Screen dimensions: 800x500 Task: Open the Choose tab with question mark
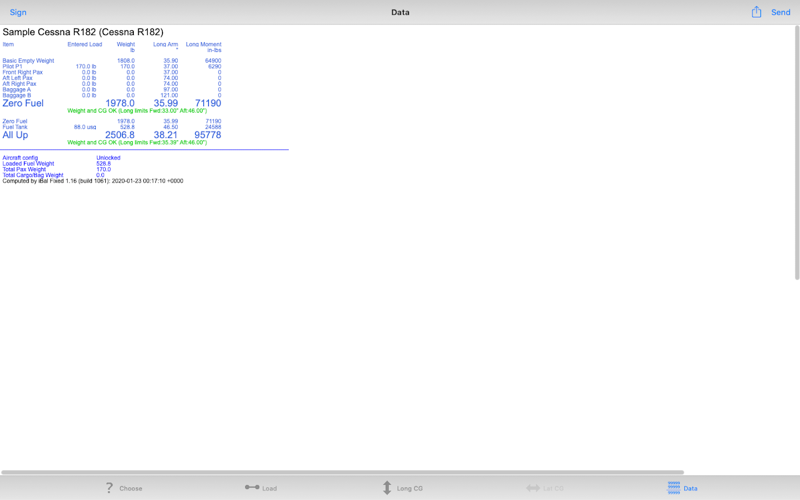click(123, 488)
